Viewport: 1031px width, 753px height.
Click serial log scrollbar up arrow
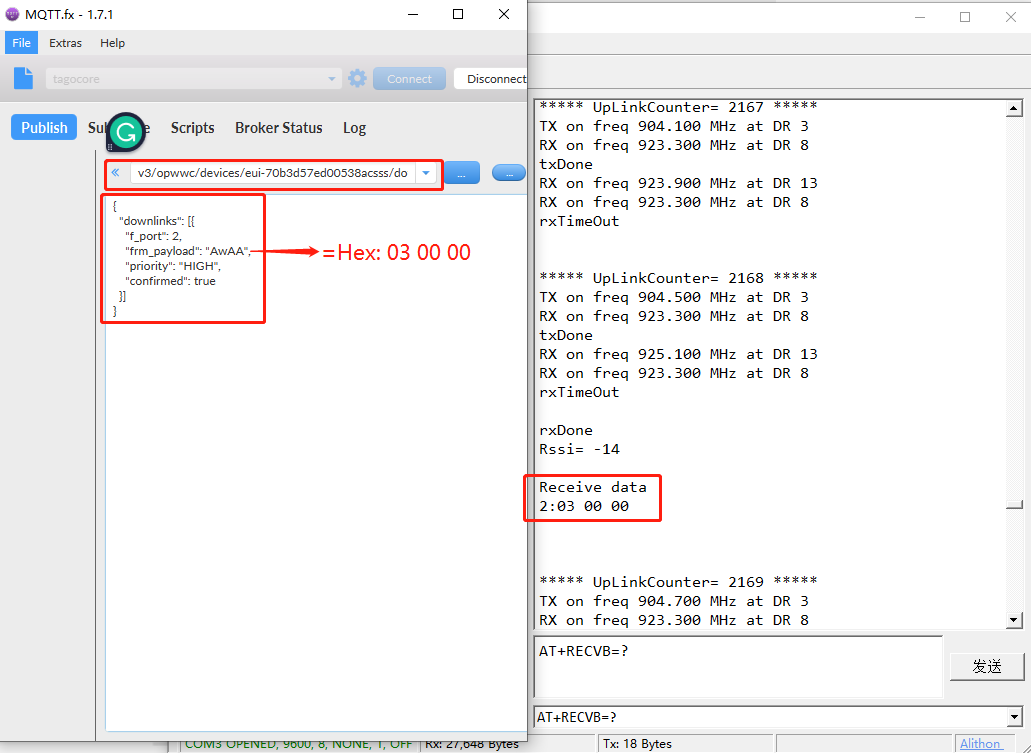[1013, 109]
